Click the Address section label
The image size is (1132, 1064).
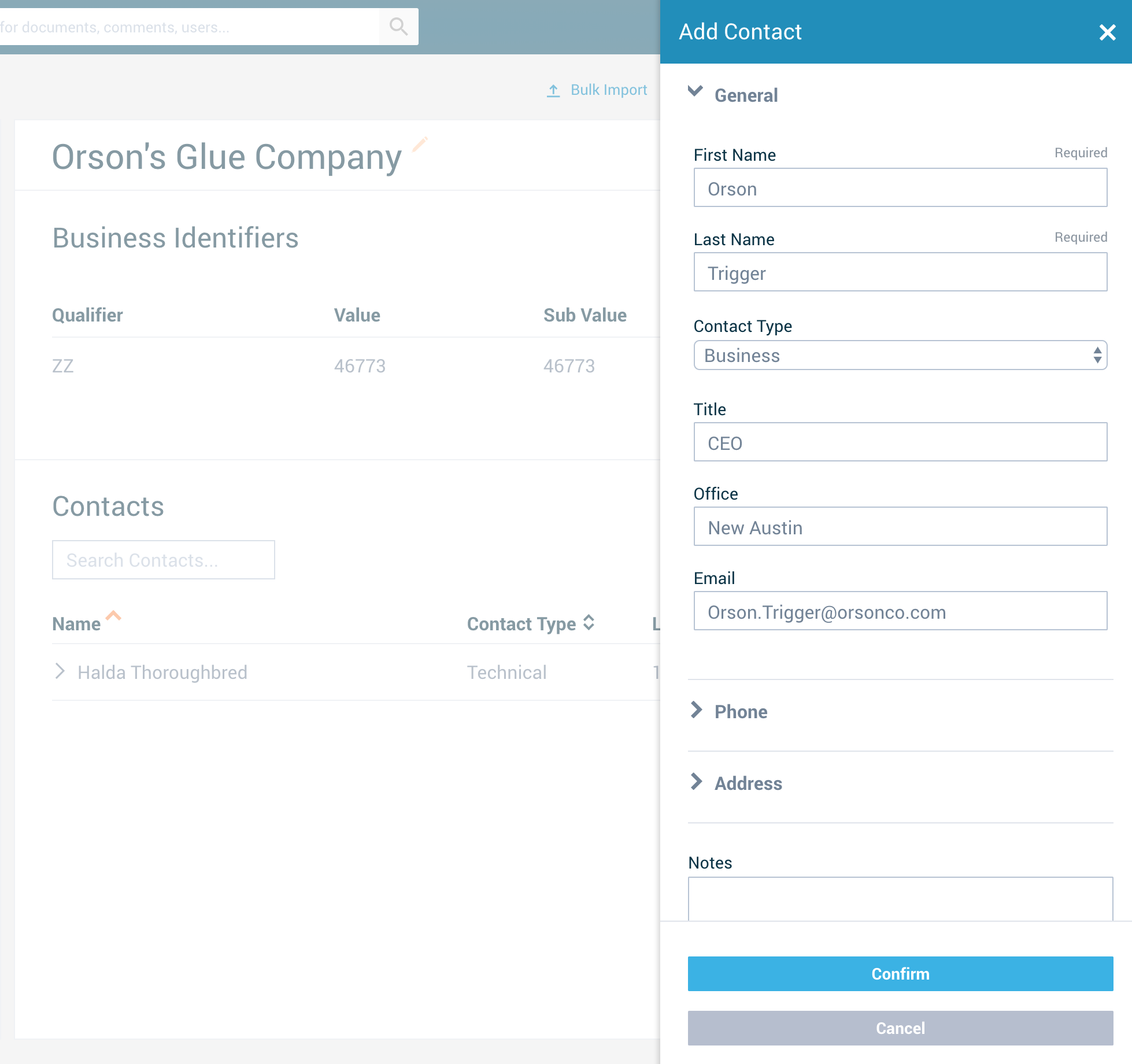(748, 784)
